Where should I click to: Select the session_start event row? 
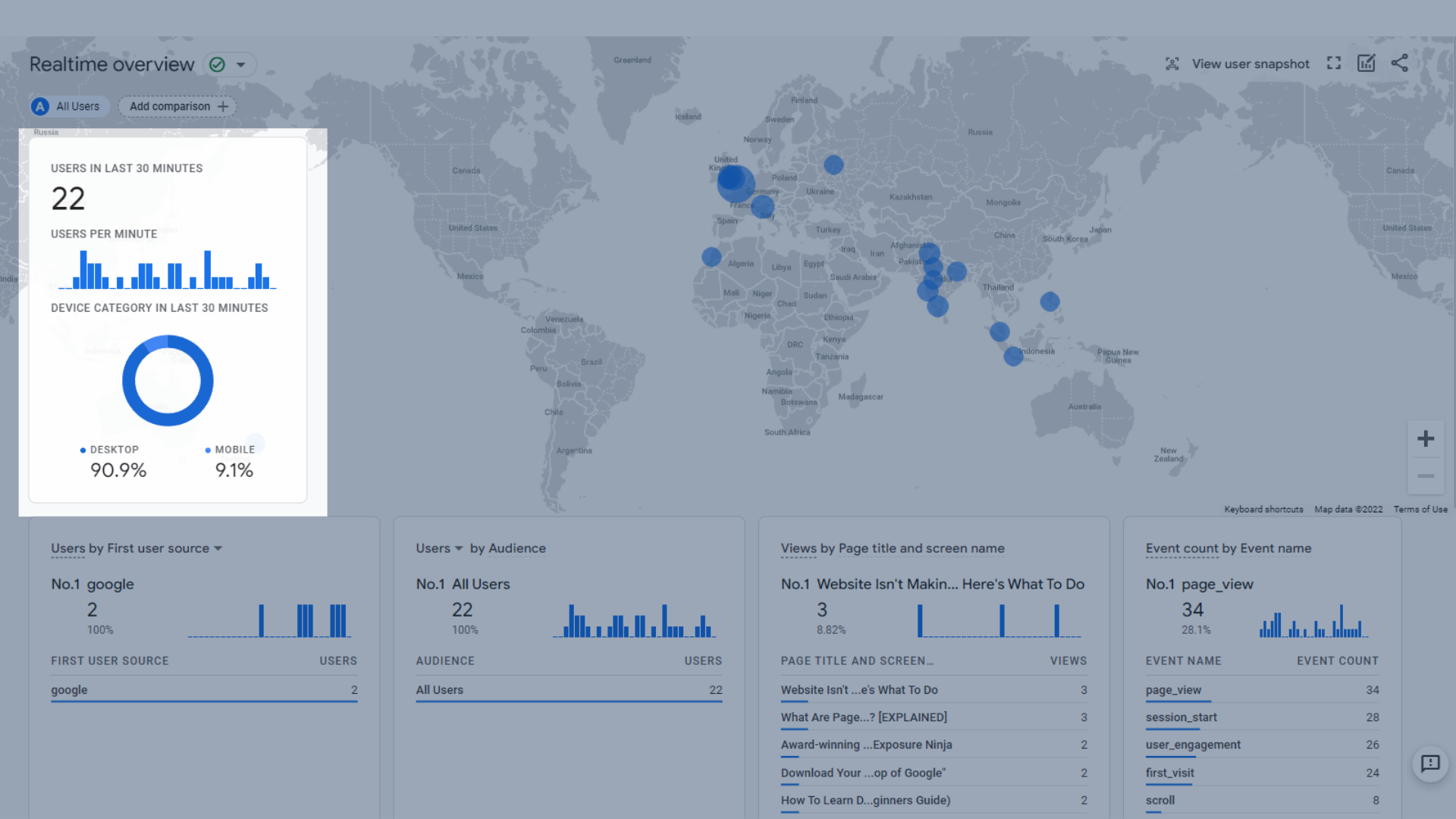pyautogui.click(x=1181, y=717)
